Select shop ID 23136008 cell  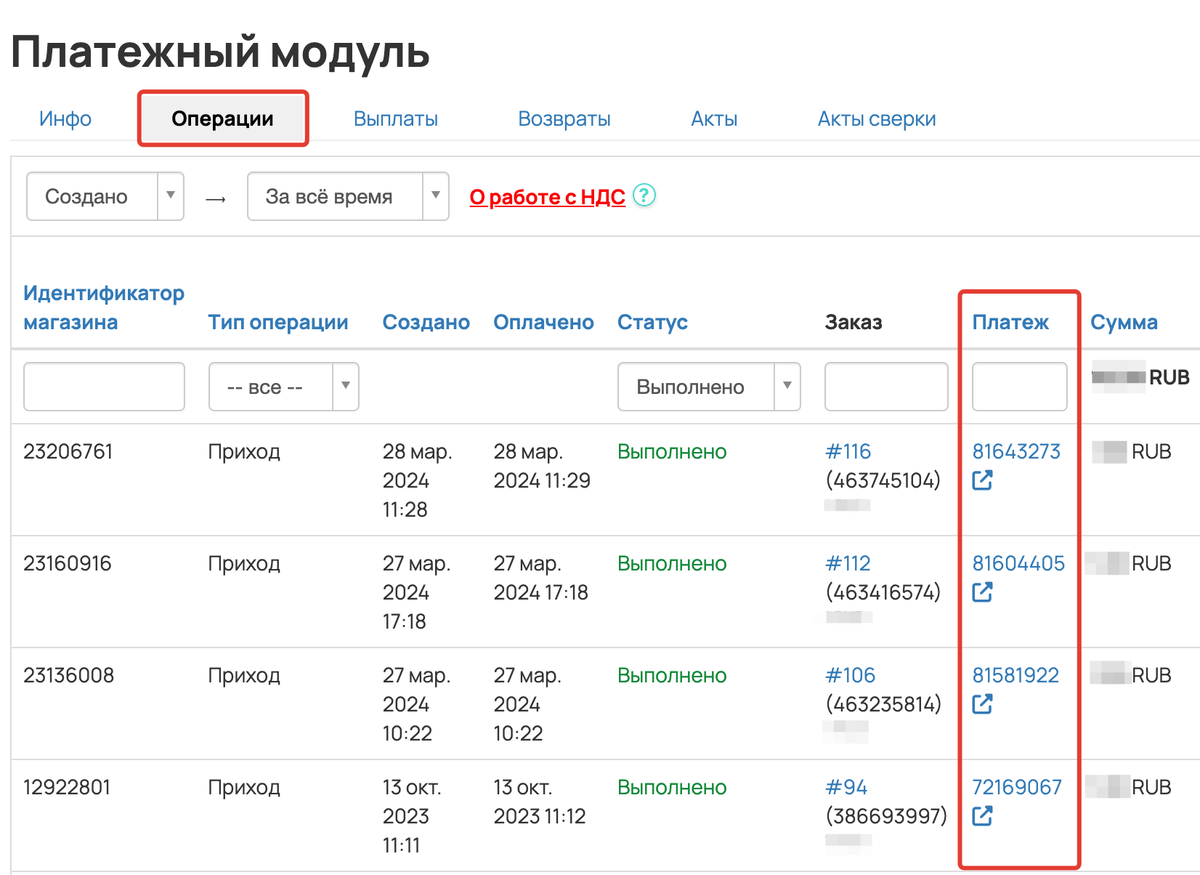pyautogui.click(x=69, y=675)
